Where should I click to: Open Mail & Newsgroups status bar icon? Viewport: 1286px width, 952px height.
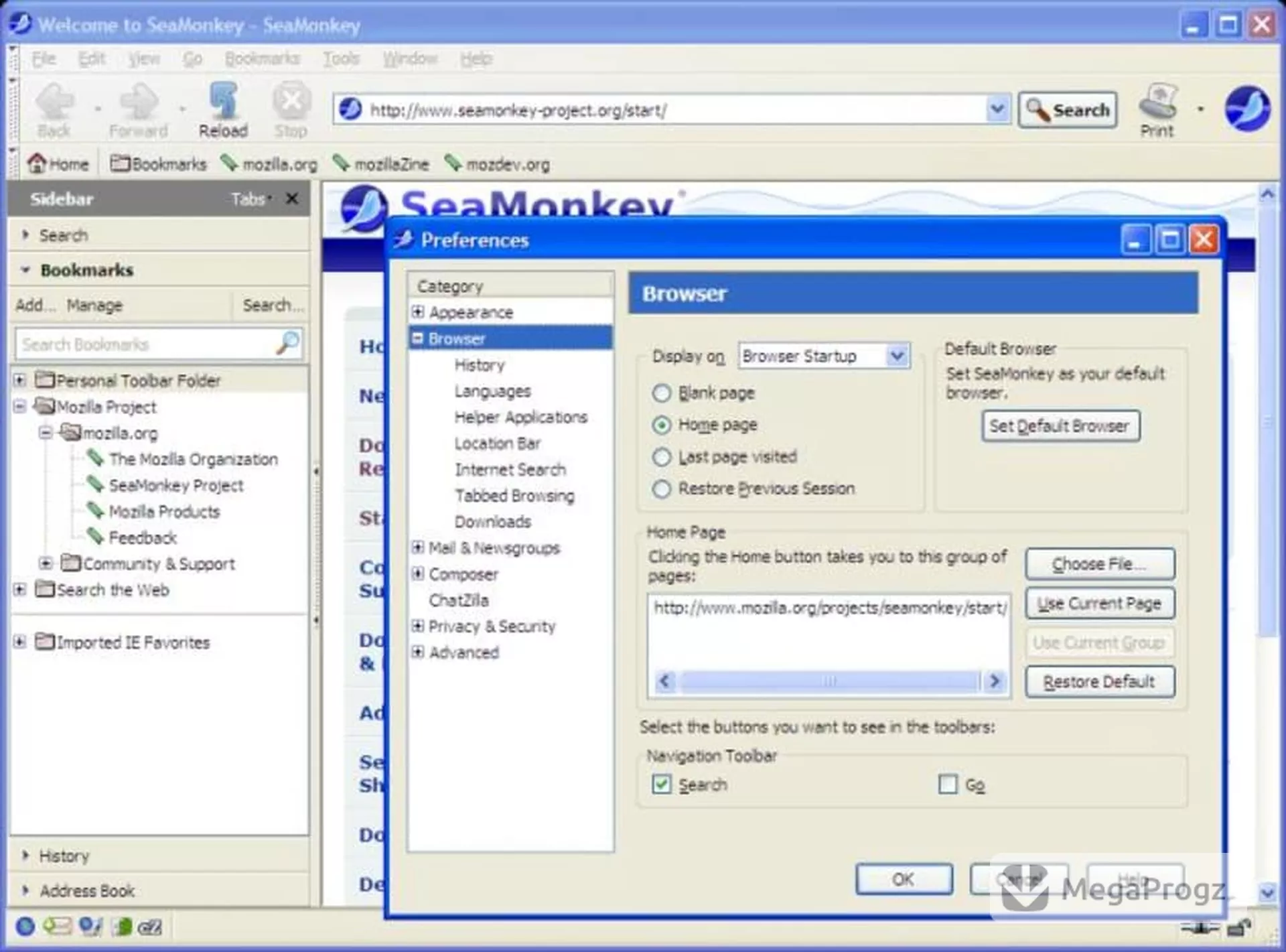[x=57, y=927]
